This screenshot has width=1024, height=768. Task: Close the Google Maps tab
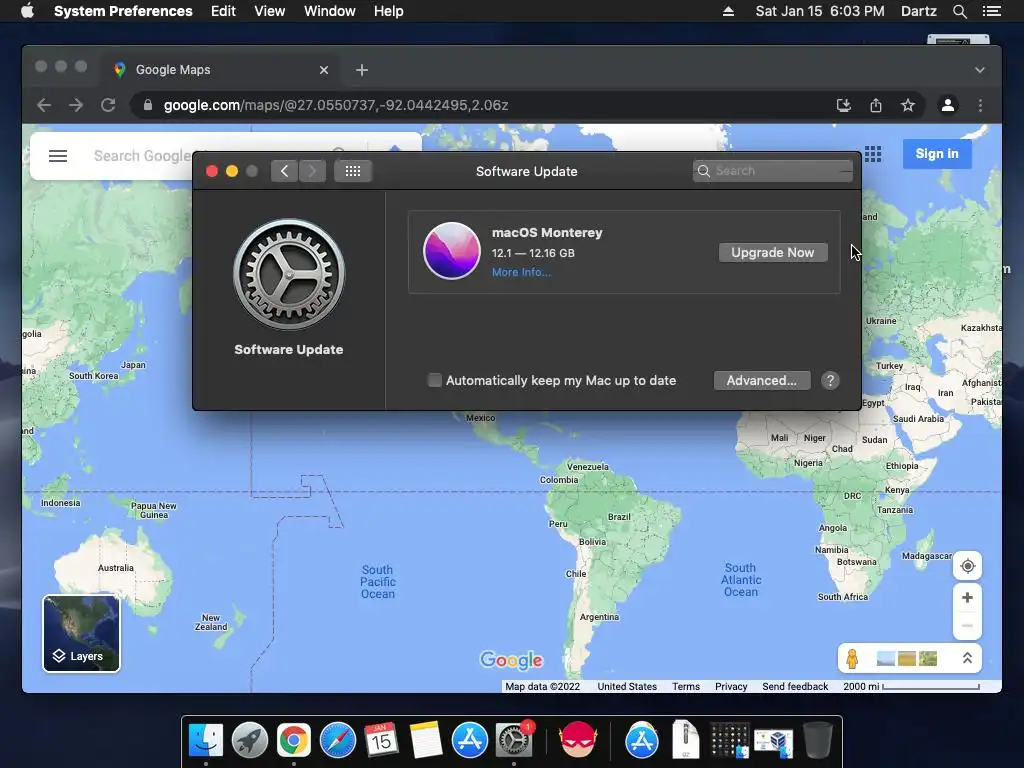tap(324, 70)
